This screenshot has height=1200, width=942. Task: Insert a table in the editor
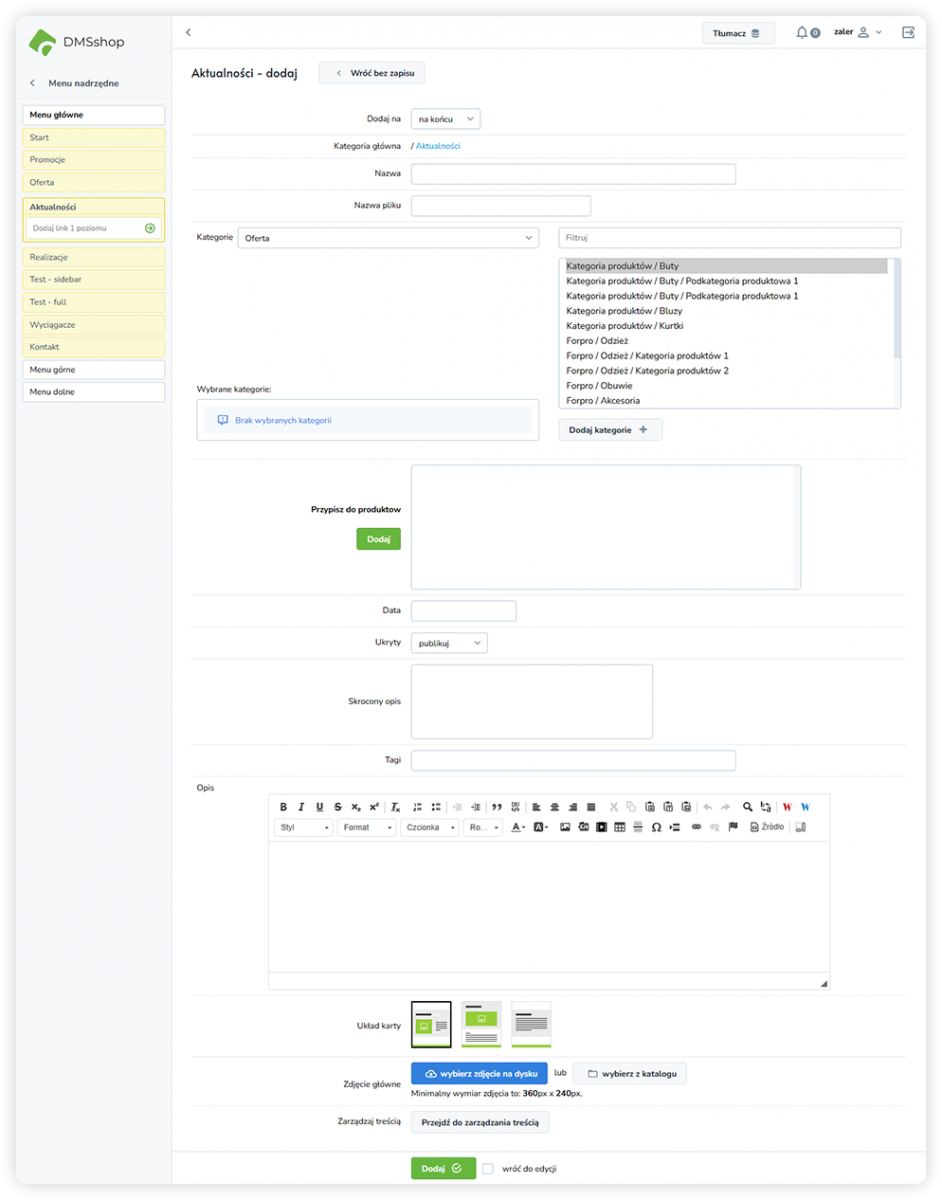click(x=620, y=828)
